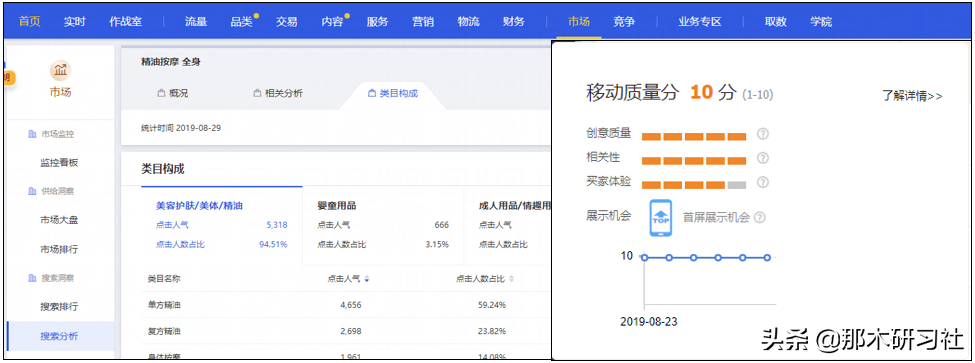Image resolution: width=975 pixels, height=363 pixels.
Task: Click the 统计时间 2019-08-29 text
Action: pos(181,128)
